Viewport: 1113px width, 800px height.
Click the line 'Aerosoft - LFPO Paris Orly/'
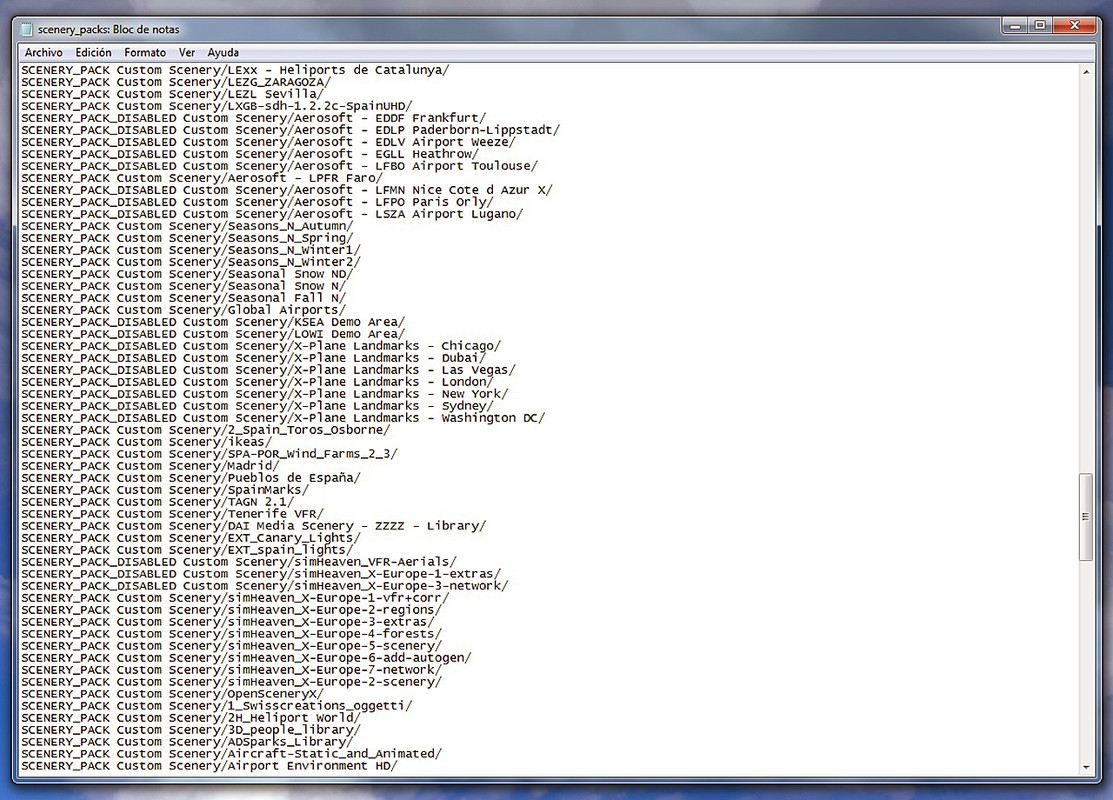click(x=257, y=202)
